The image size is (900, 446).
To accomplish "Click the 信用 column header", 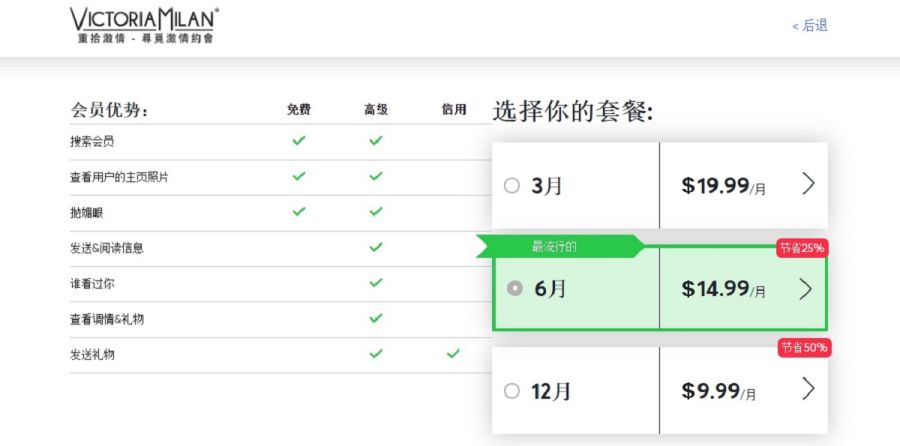I will (x=454, y=110).
